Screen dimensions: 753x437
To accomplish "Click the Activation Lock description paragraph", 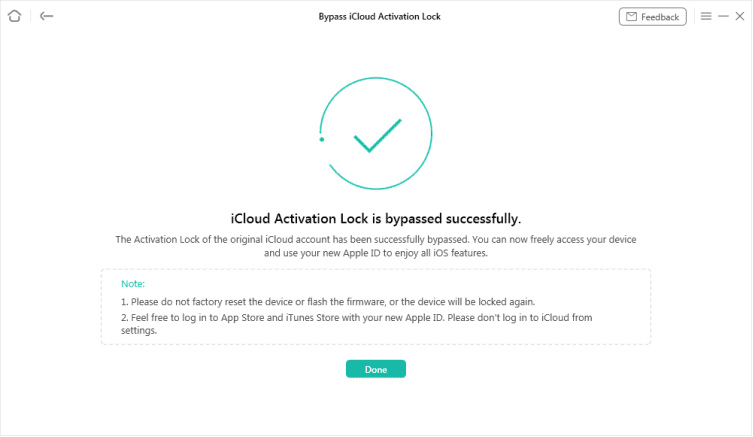I will pos(376,247).
